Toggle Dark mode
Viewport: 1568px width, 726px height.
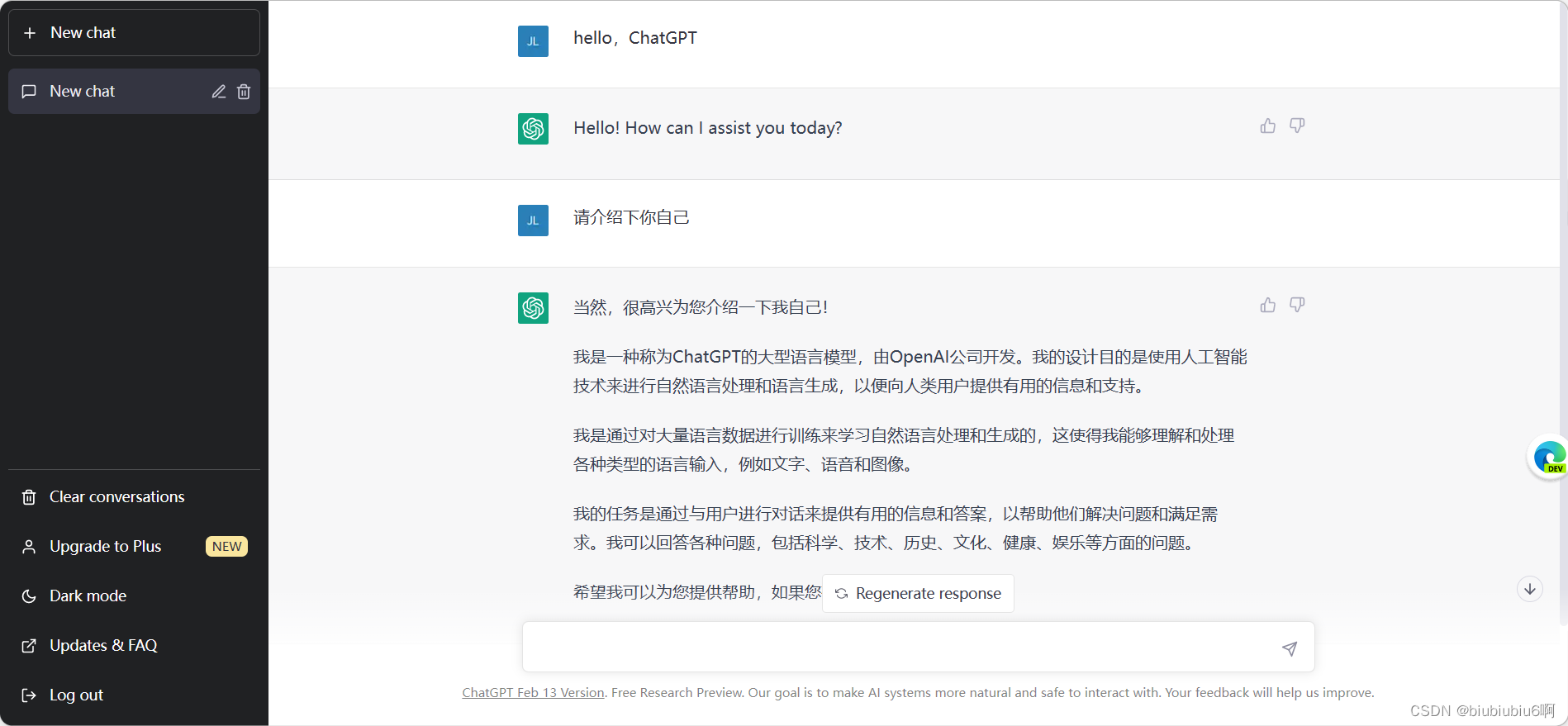[x=134, y=596]
